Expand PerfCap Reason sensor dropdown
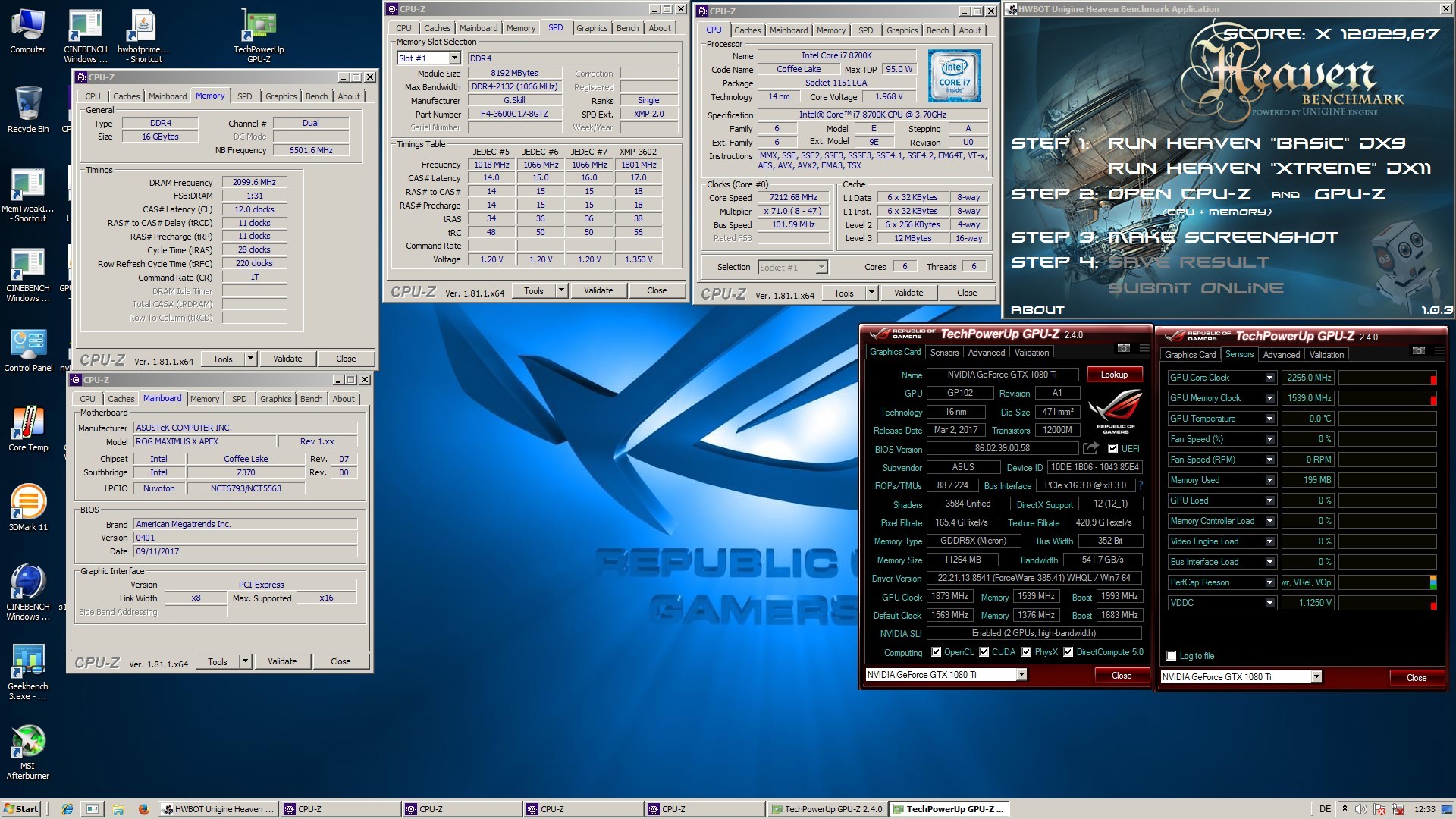Image resolution: width=1456 pixels, height=819 pixels. (1269, 582)
